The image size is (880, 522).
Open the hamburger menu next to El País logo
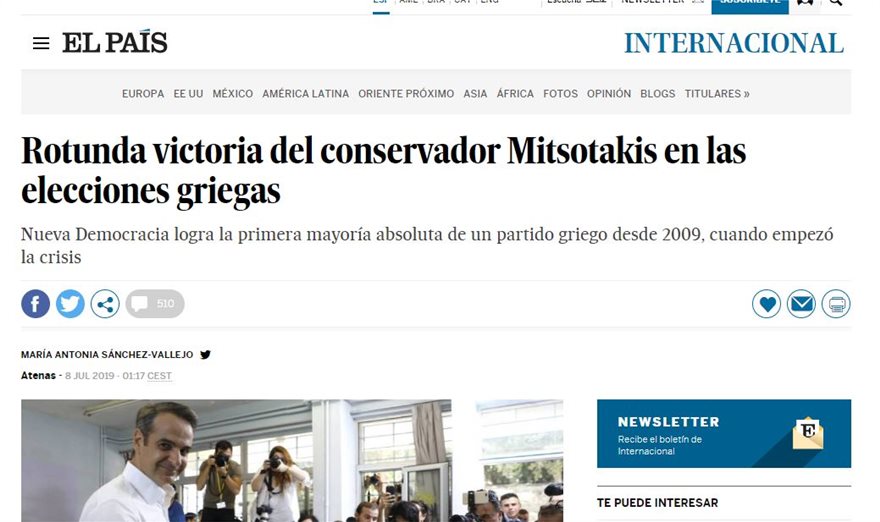coord(41,43)
